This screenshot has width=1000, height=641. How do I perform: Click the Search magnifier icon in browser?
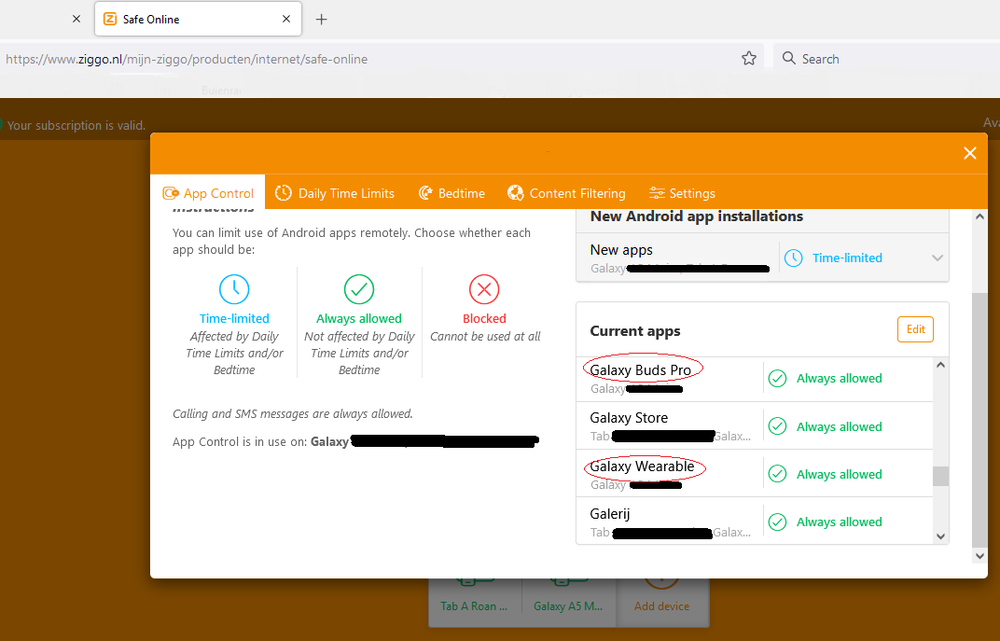pyautogui.click(x=789, y=59)
